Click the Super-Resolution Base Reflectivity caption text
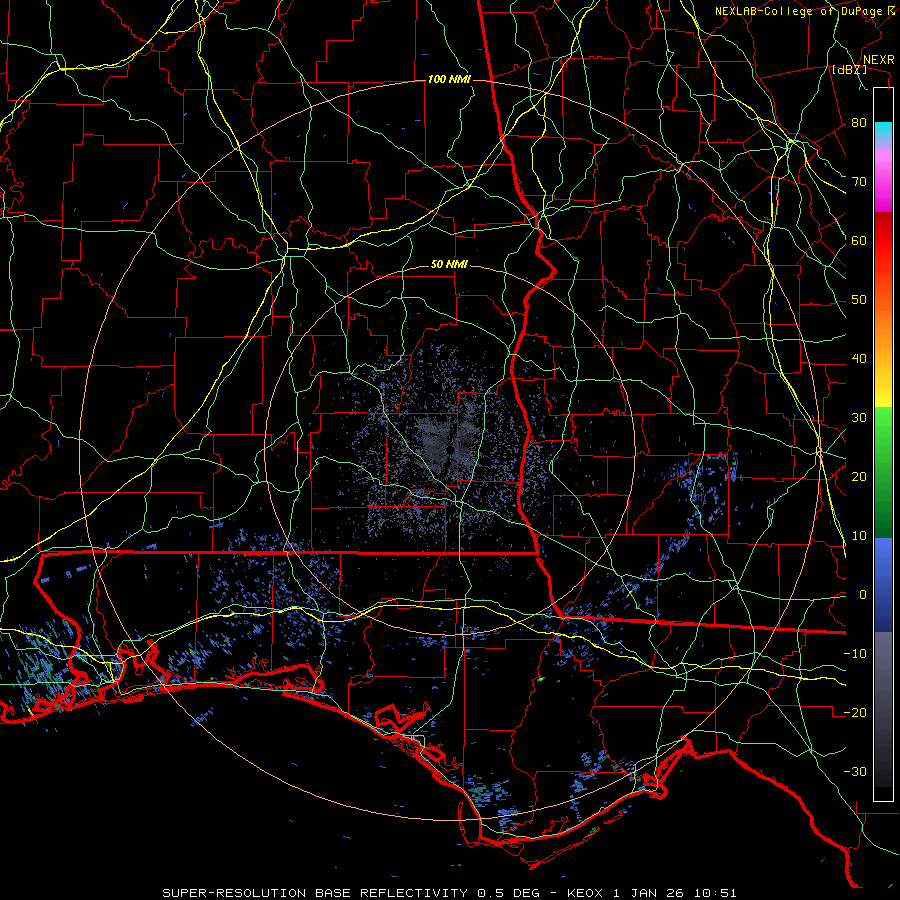900x900 pixels. point(315,893)
